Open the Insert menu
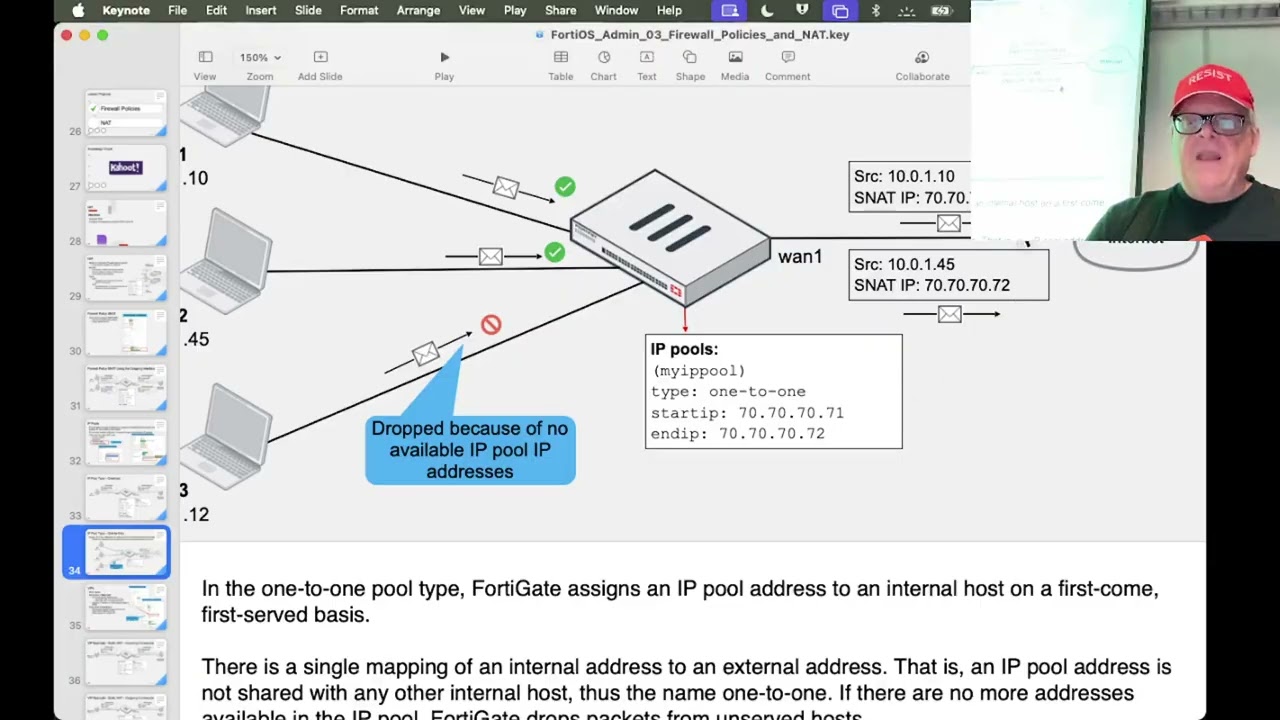The width and height of the screenshot is (1280, 720). pyautogui.click(x=261, y=11)
